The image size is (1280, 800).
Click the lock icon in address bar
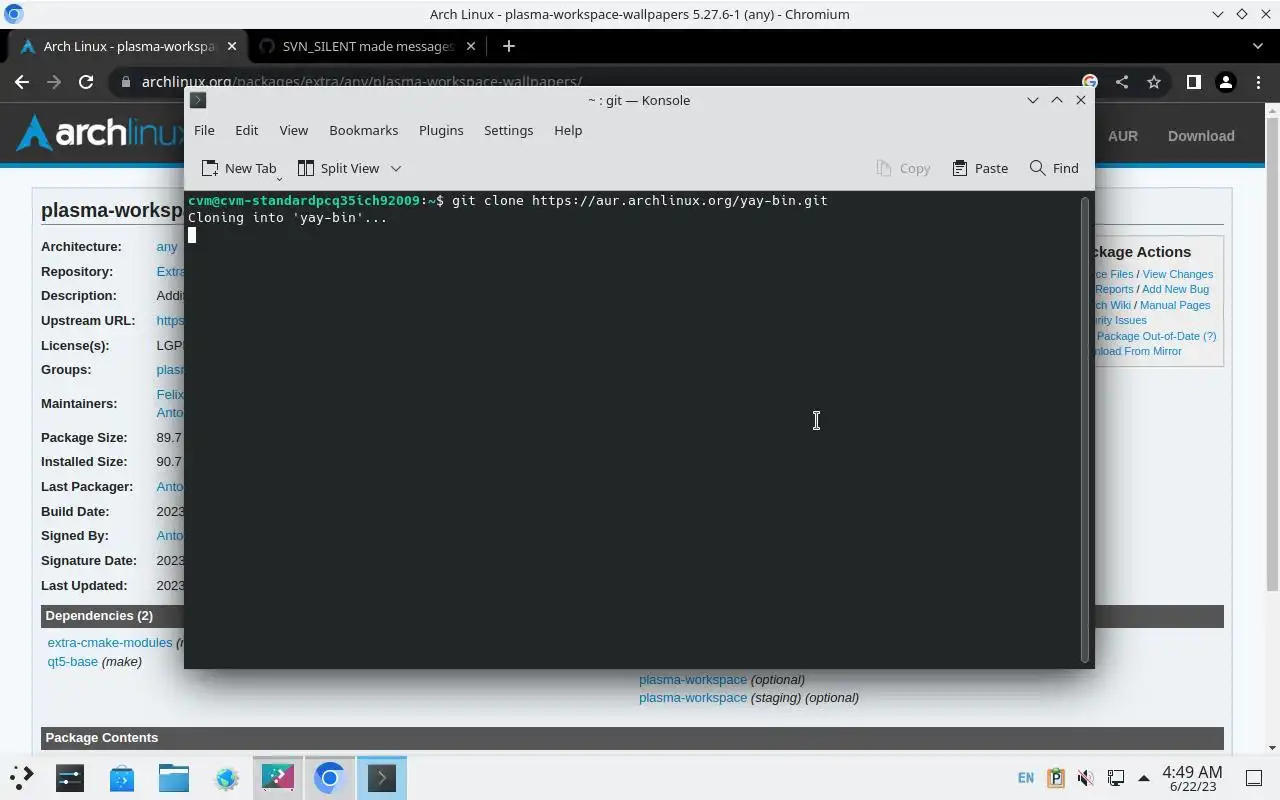125,82
